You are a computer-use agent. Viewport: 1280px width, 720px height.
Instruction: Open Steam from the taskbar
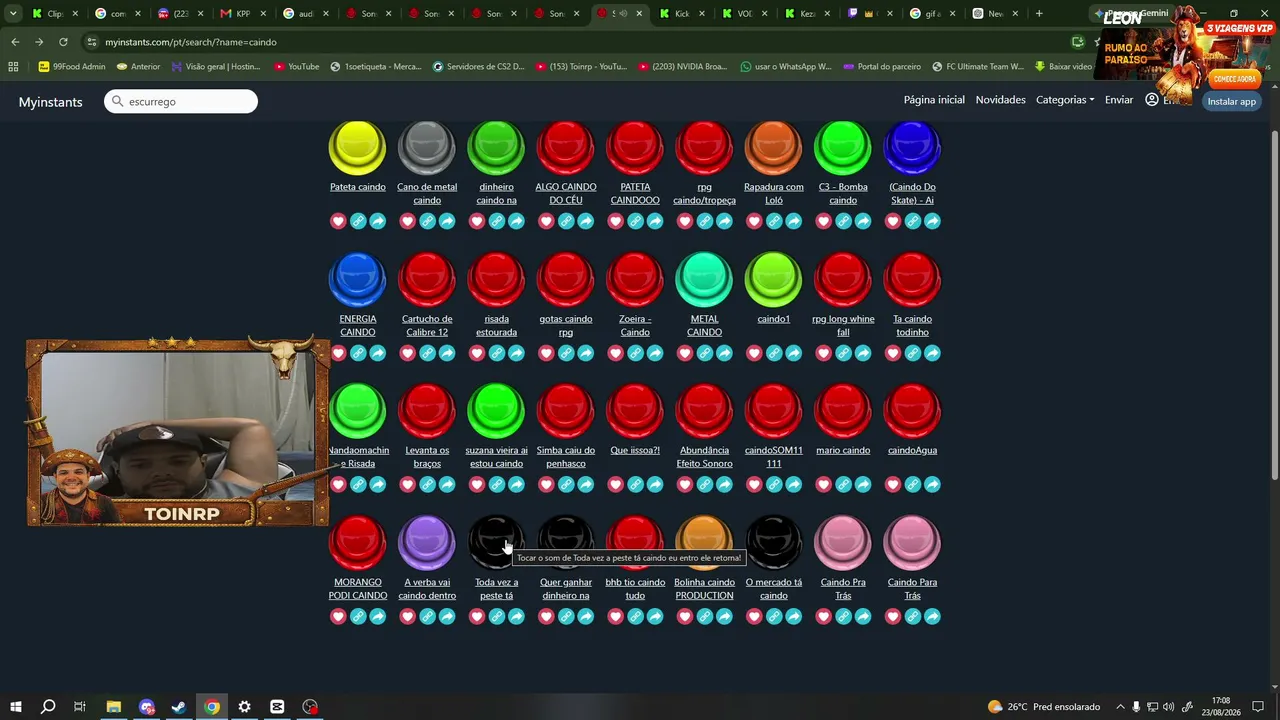click(x=179, y=707)
